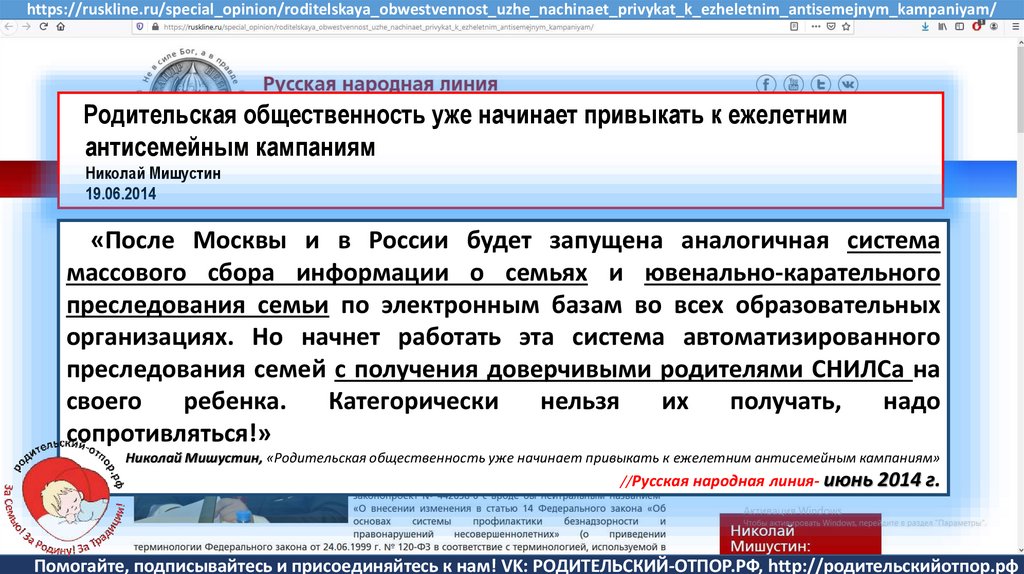Open the Facebook social icon

[767, 84]
